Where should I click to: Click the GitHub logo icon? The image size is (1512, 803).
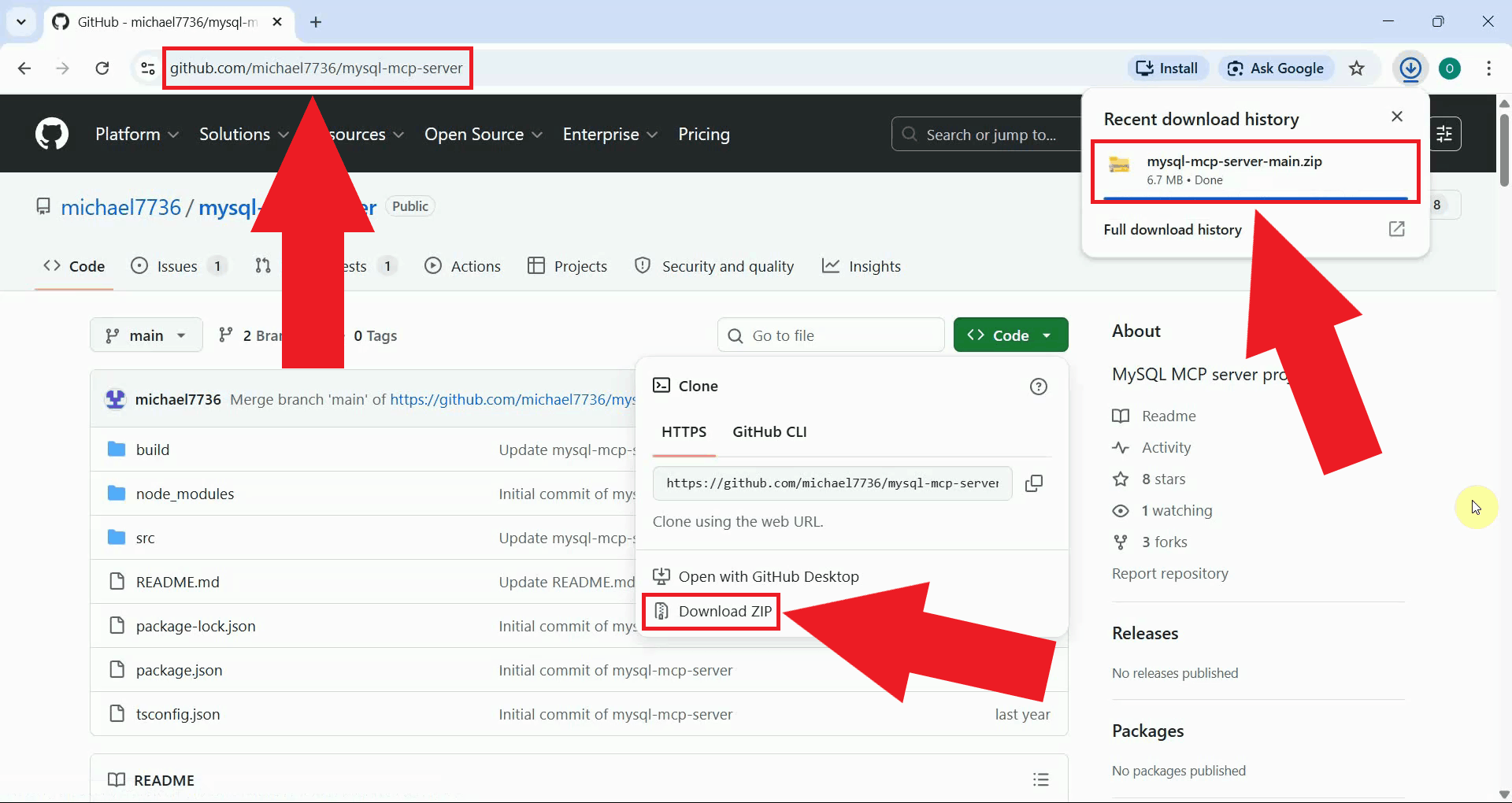click(52, 134)
